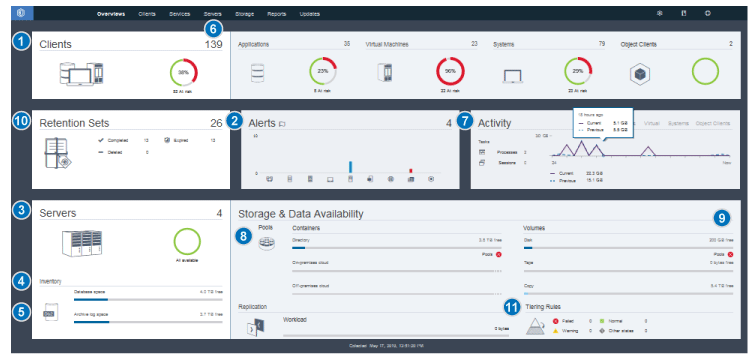Click the Clients count 139
This screenshot has height=360, width=756.
coord(213,44)
